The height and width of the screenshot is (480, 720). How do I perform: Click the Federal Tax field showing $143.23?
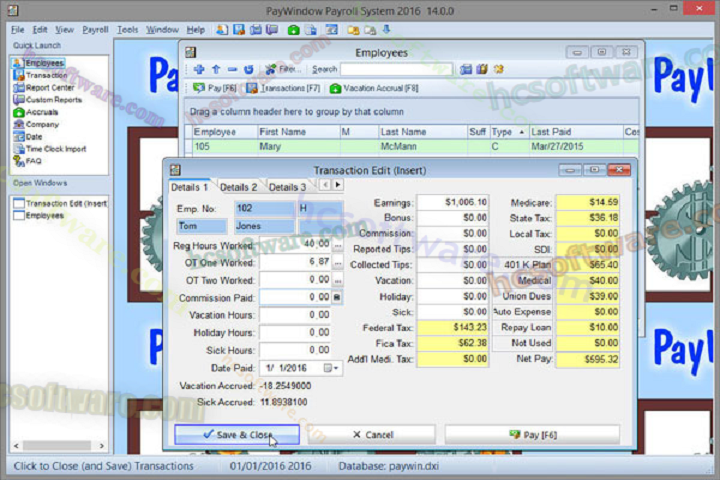point(452,328)
